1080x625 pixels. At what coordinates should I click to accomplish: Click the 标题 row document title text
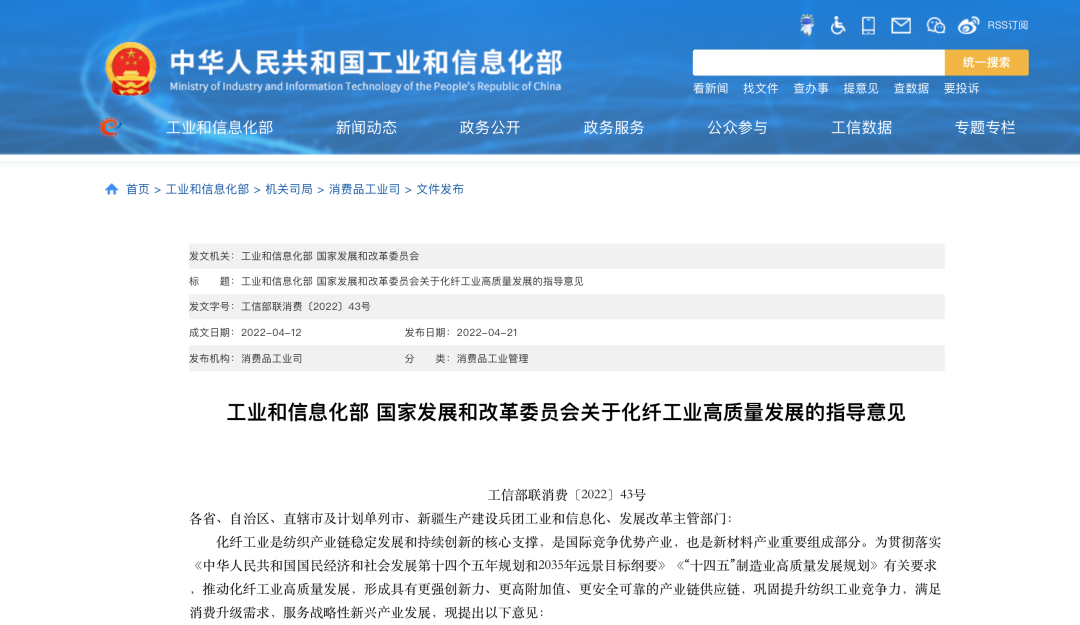click(x=412, y=281)
